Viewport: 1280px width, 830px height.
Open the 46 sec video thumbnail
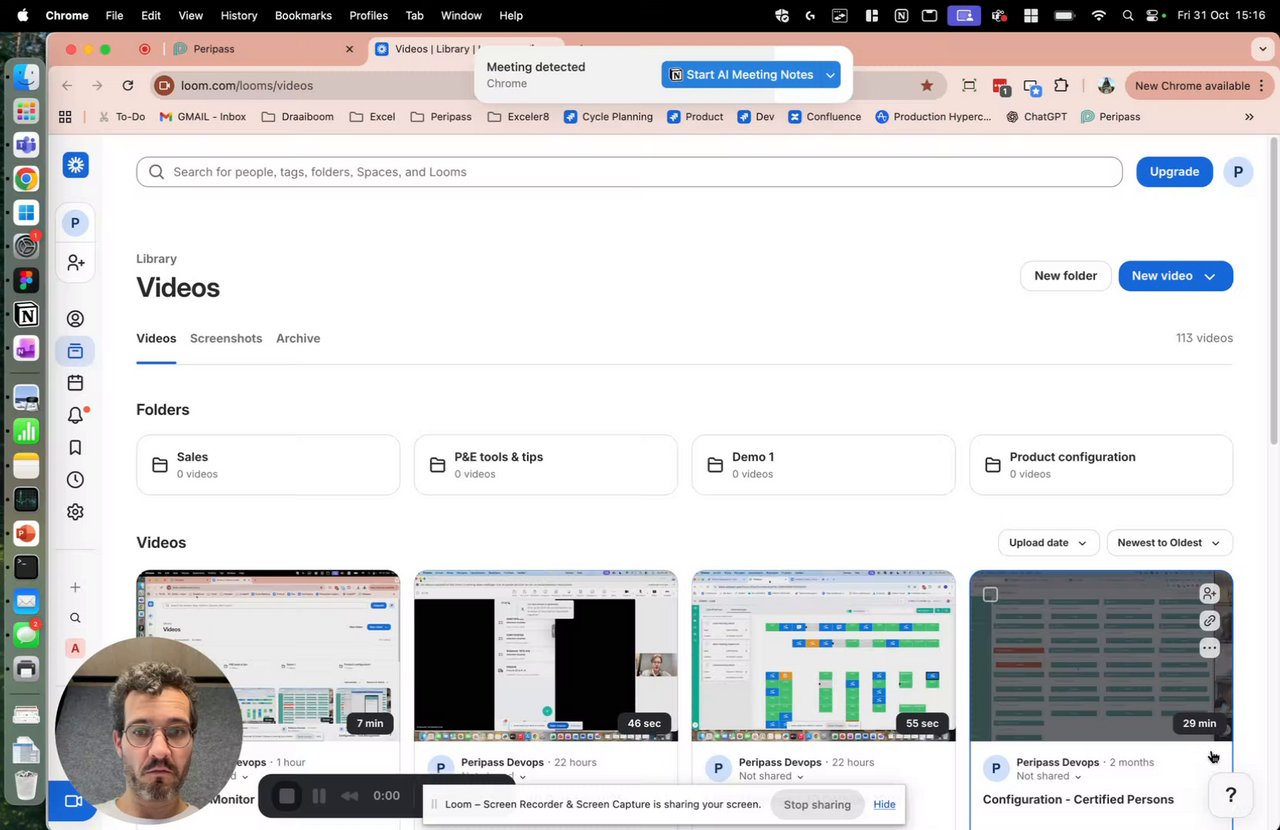[545, 656]
